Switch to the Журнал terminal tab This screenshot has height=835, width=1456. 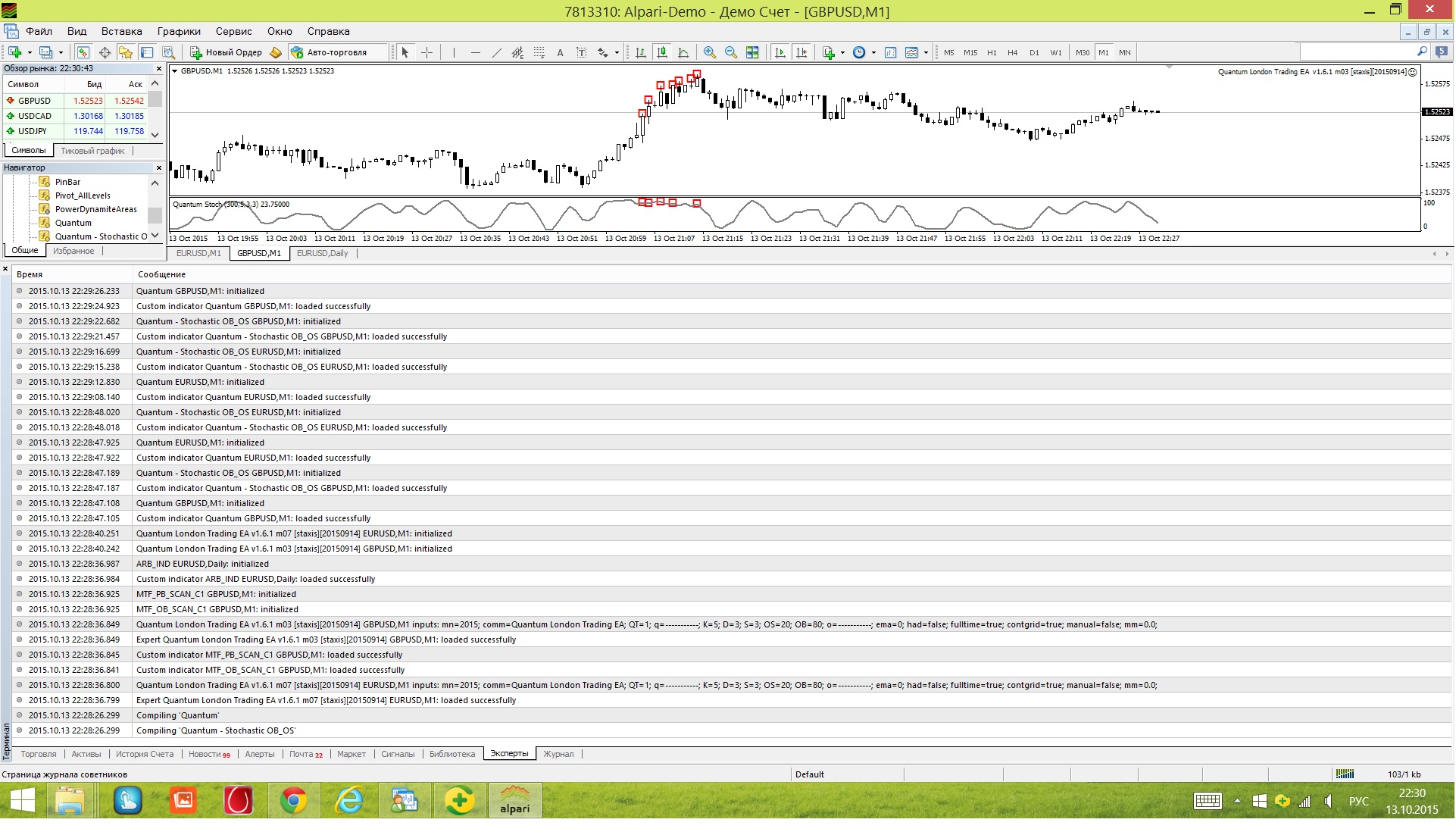558,754
